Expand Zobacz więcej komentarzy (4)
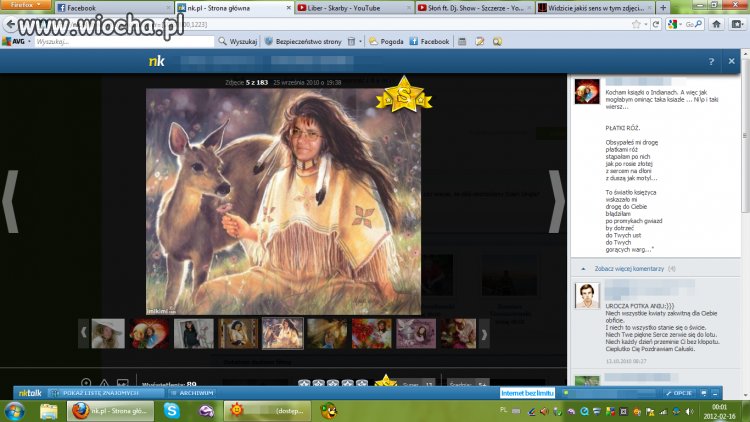 (628, 269)
